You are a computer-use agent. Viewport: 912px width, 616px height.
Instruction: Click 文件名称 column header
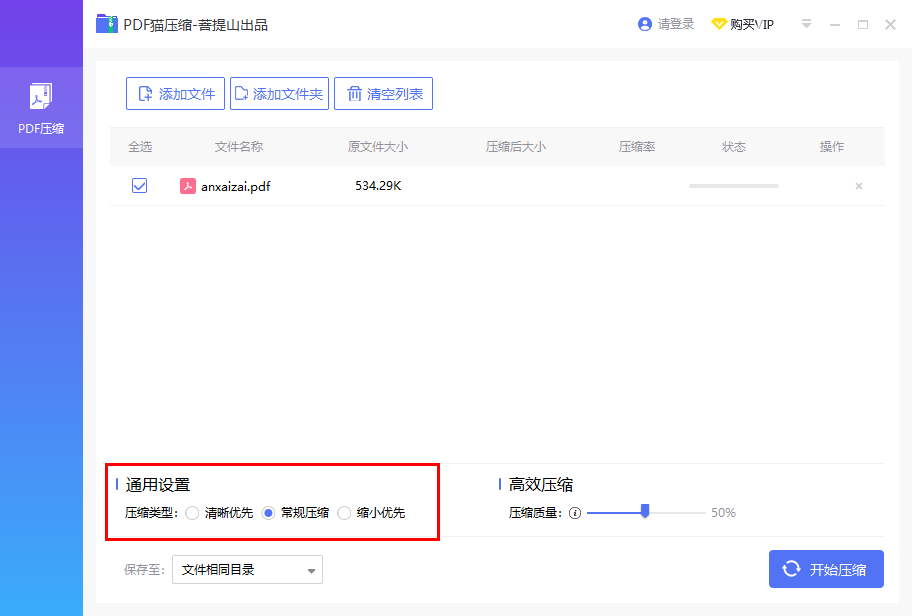pos(239,147)
